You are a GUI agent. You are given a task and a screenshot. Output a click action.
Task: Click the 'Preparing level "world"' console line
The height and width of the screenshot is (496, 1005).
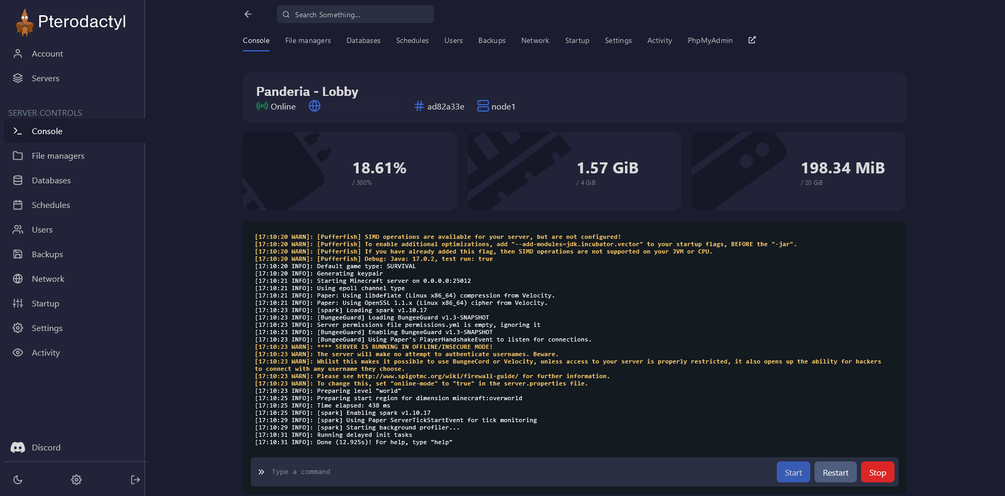pos(328,390)
